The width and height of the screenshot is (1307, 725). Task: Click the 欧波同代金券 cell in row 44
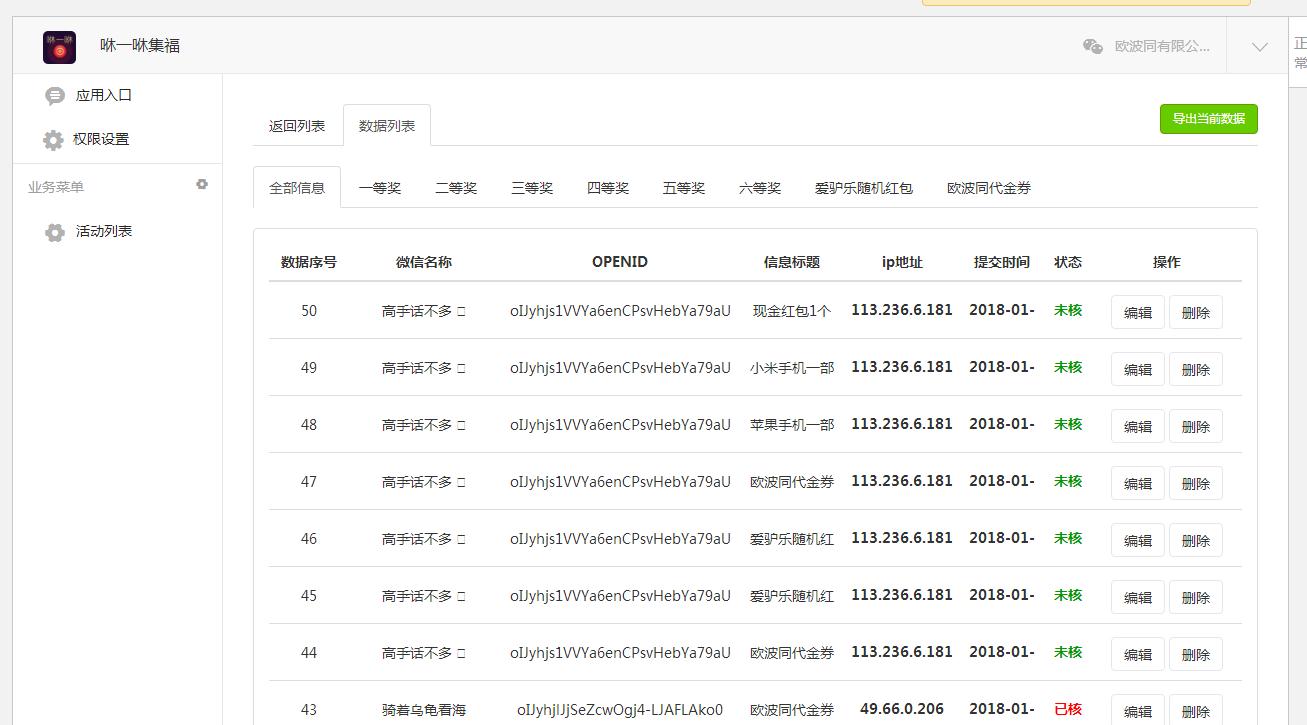[792, 653]
